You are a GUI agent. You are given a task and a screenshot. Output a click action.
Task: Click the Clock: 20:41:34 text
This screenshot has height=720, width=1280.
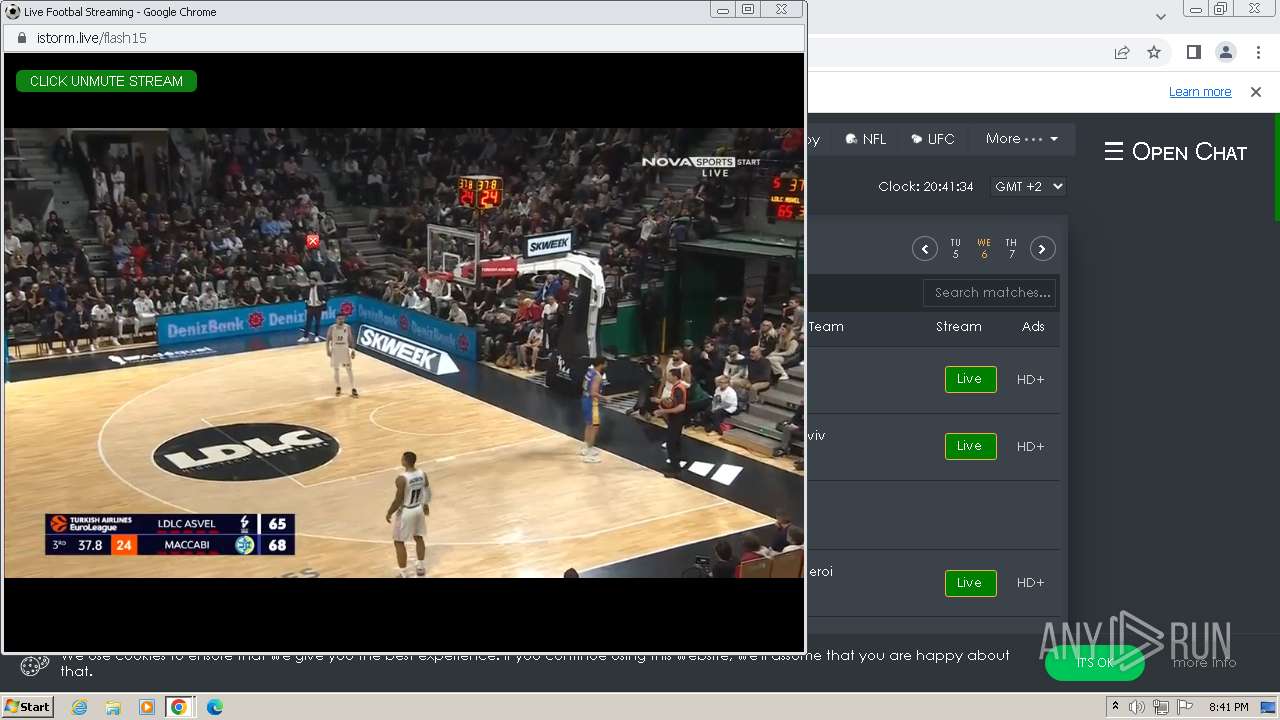click(x=926, y=187)
